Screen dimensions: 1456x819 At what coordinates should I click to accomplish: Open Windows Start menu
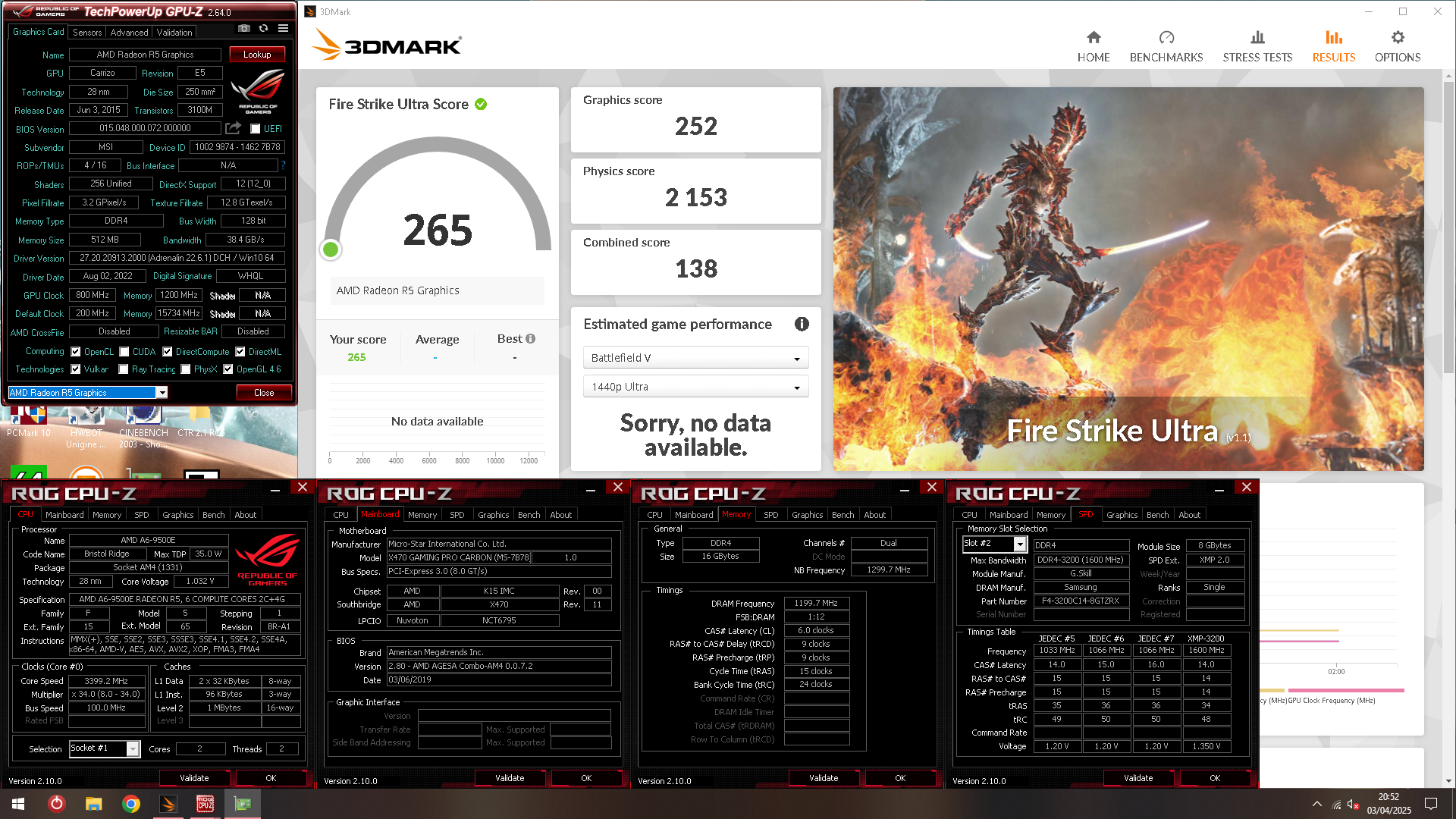click(18, 804)
